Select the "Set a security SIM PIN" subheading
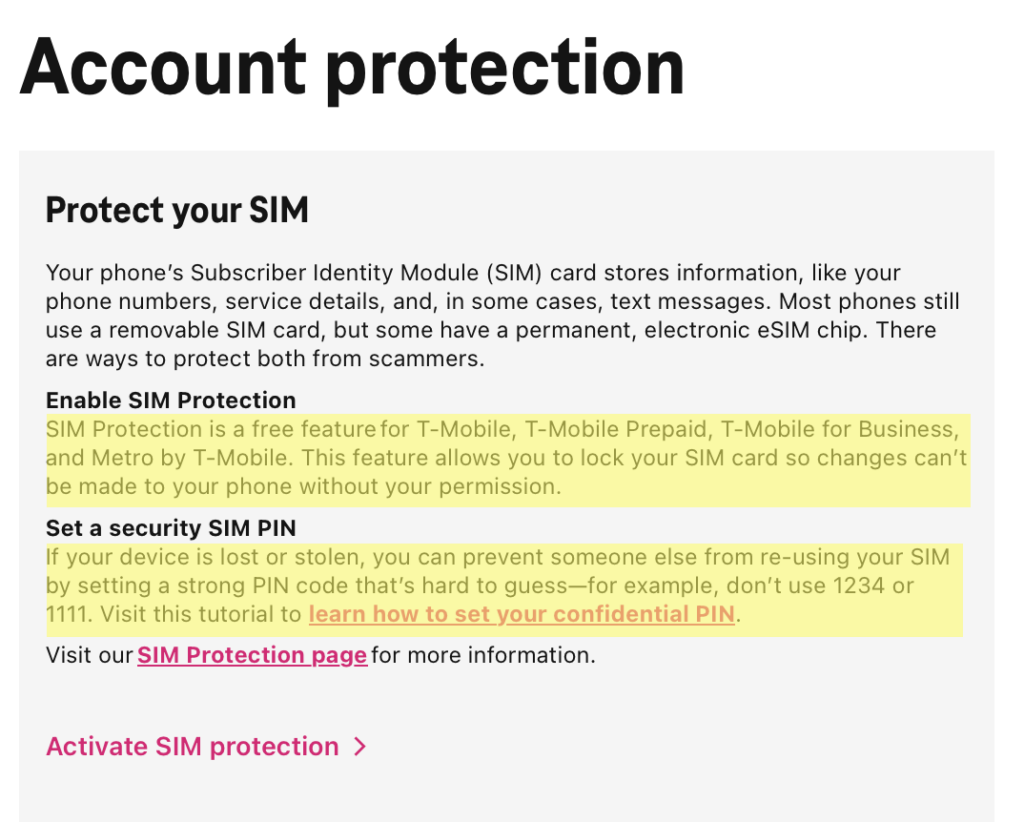The image size is (1024, 822). 169,528
